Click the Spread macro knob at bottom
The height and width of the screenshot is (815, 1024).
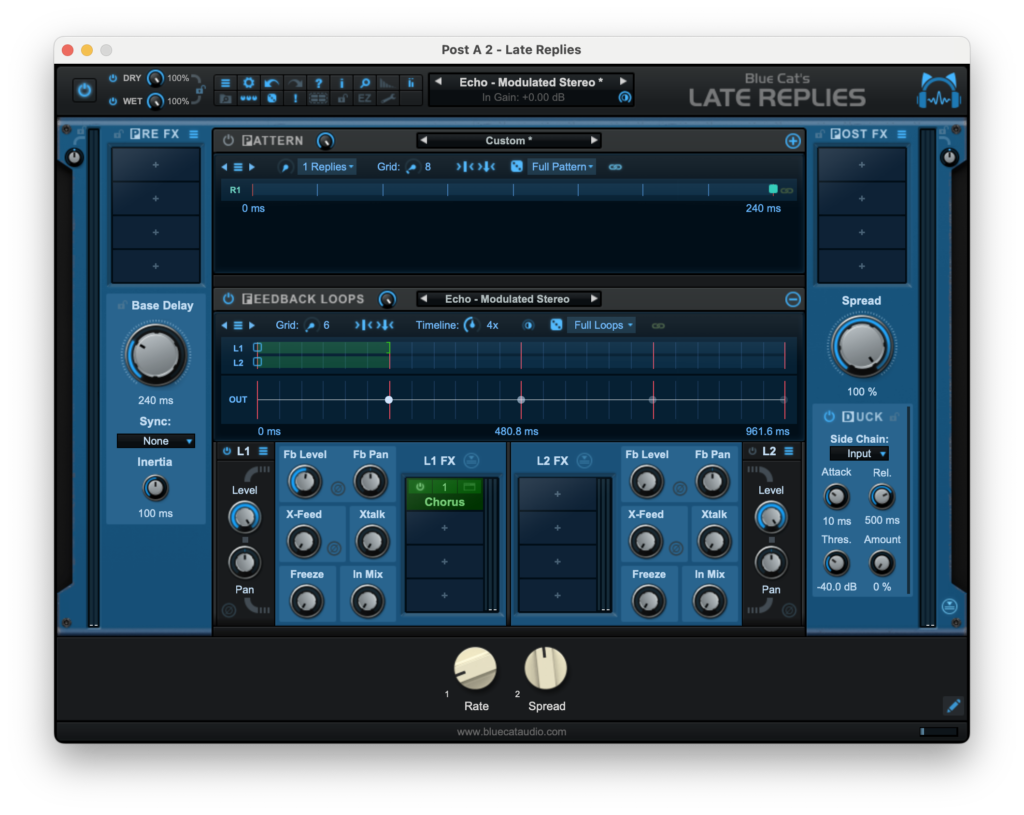click(545, 668)
